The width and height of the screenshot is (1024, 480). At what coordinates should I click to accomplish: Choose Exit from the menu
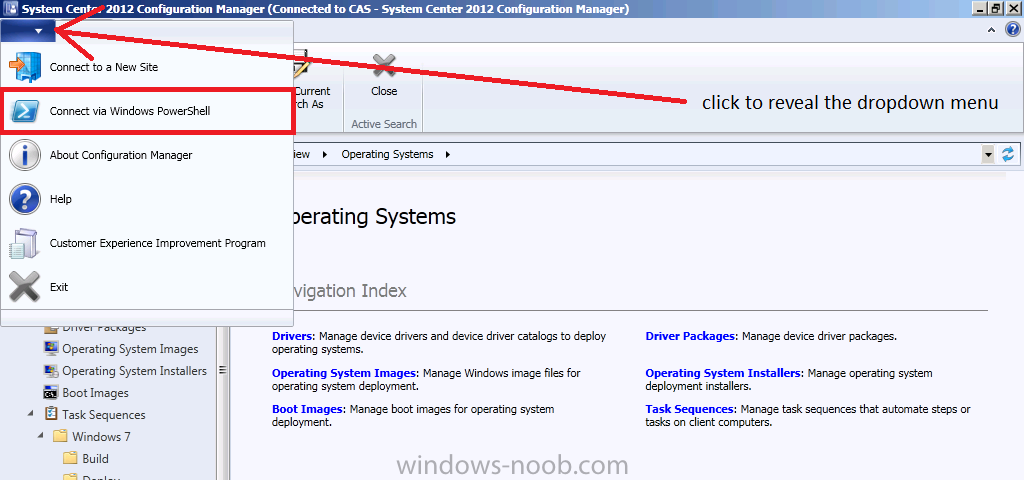(59, 287)
